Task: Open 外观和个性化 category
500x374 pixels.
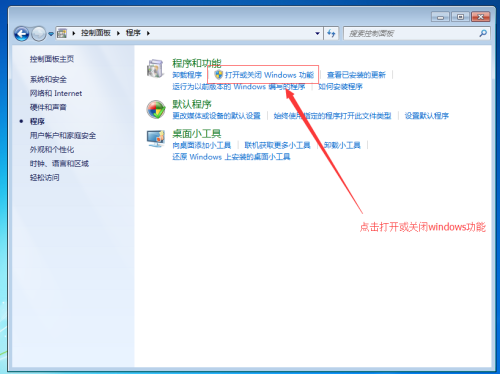Action: click(52, 149)
